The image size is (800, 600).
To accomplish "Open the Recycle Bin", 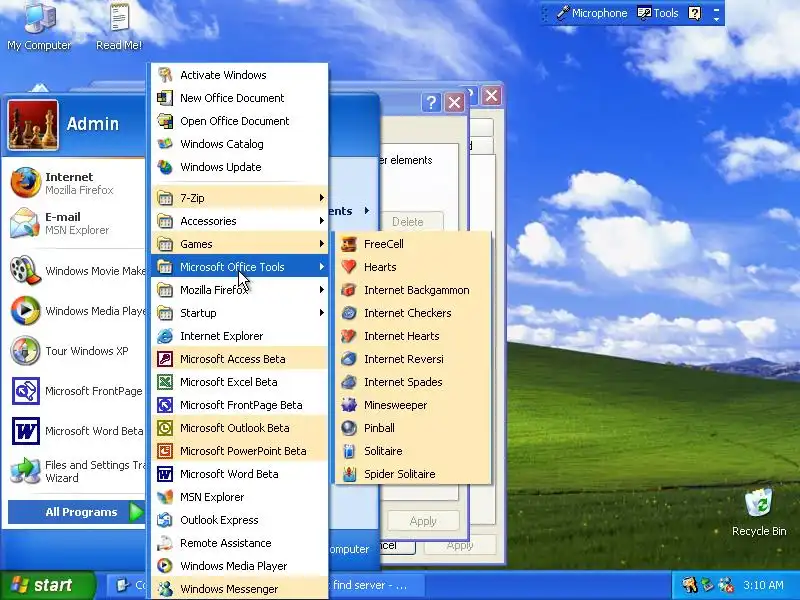I will [759, 512].
